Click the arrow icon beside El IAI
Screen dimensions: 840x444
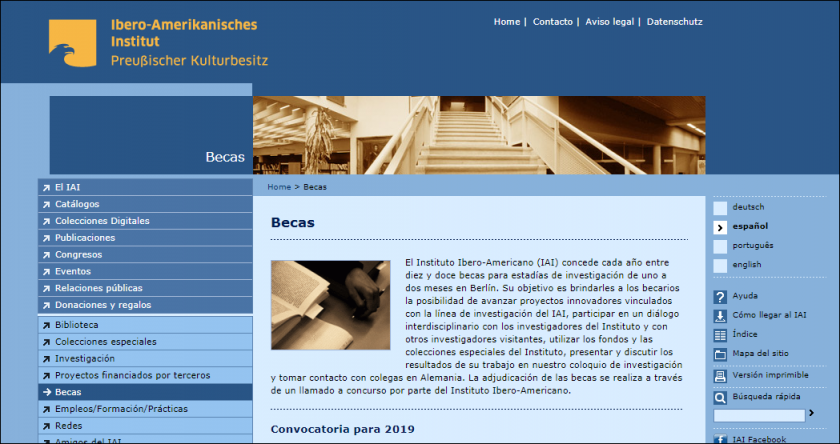[47, 188]
